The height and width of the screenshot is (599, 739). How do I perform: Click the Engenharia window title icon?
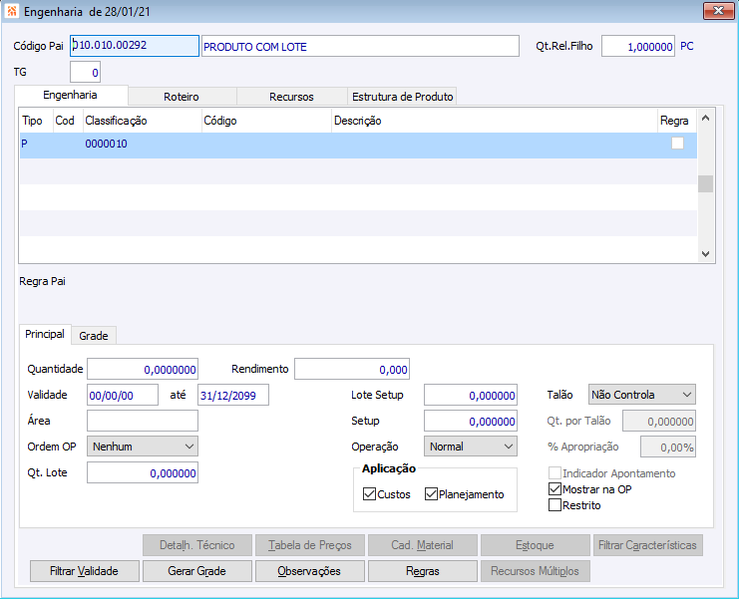click(x=11, y=12)
